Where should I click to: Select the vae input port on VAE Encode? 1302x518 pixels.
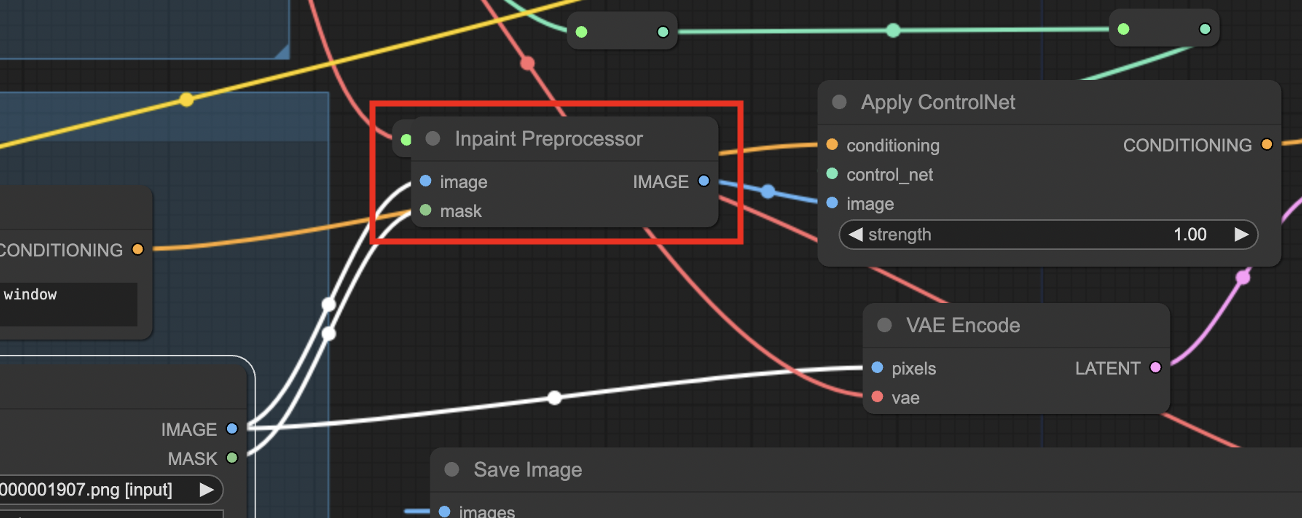coord(877,398)
